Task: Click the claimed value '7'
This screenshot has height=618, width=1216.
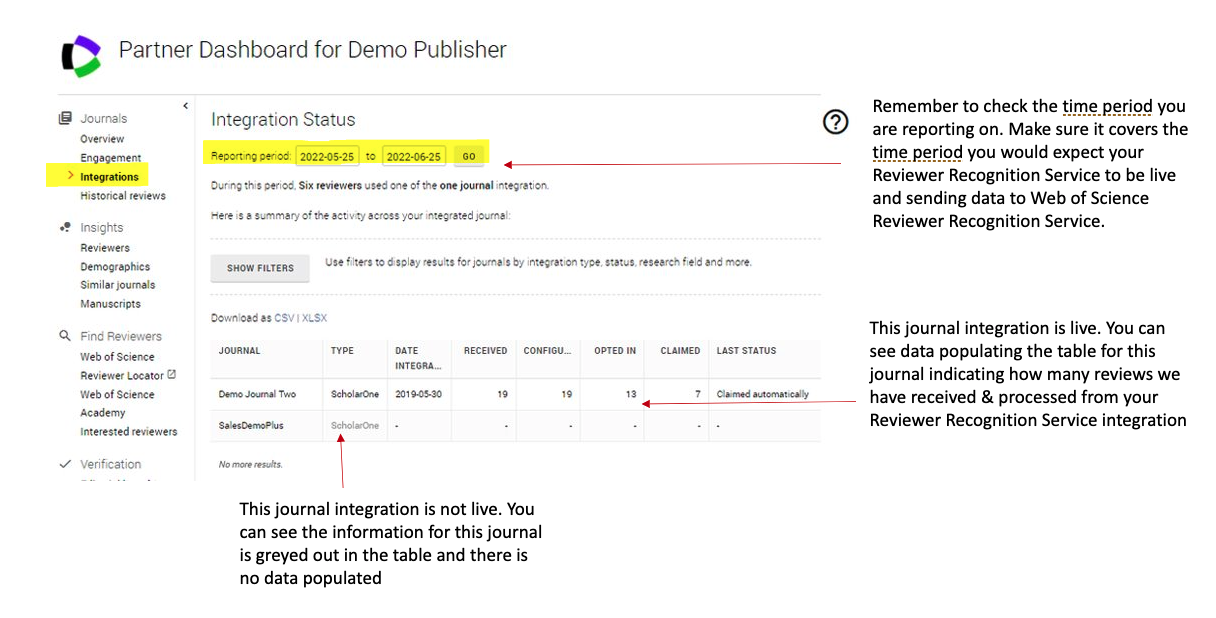Action: [697, 394]
